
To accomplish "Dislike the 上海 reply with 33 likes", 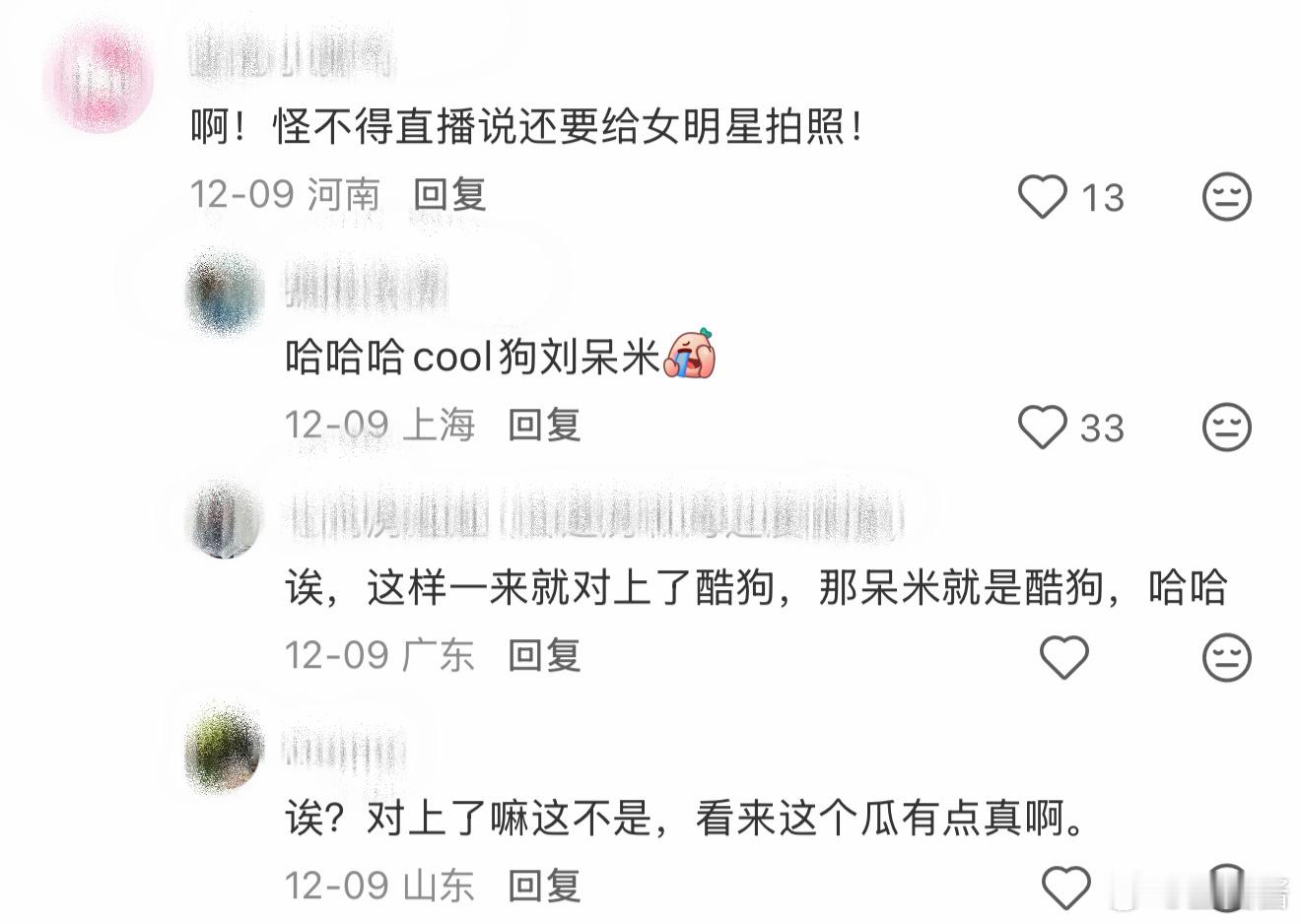I will pyautogui.click(x=1227, y=428).
